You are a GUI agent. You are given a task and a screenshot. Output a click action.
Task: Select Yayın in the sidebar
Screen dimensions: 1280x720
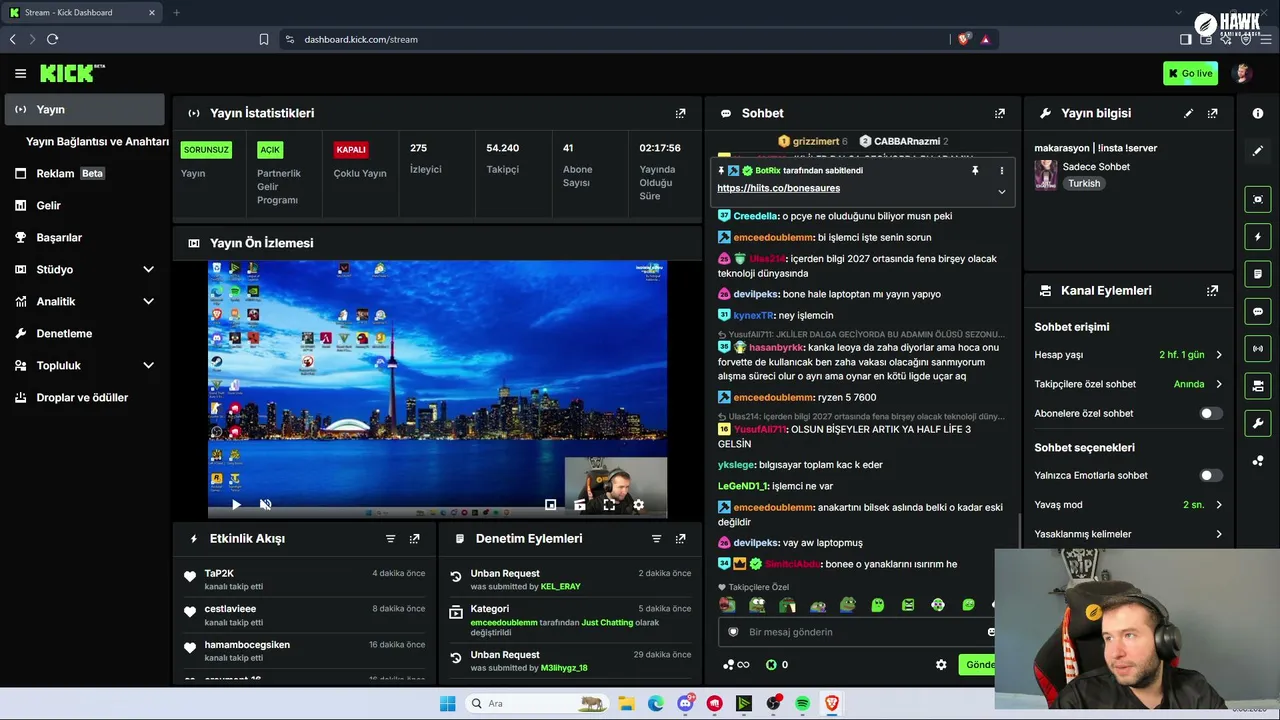[x=84, y=109]
